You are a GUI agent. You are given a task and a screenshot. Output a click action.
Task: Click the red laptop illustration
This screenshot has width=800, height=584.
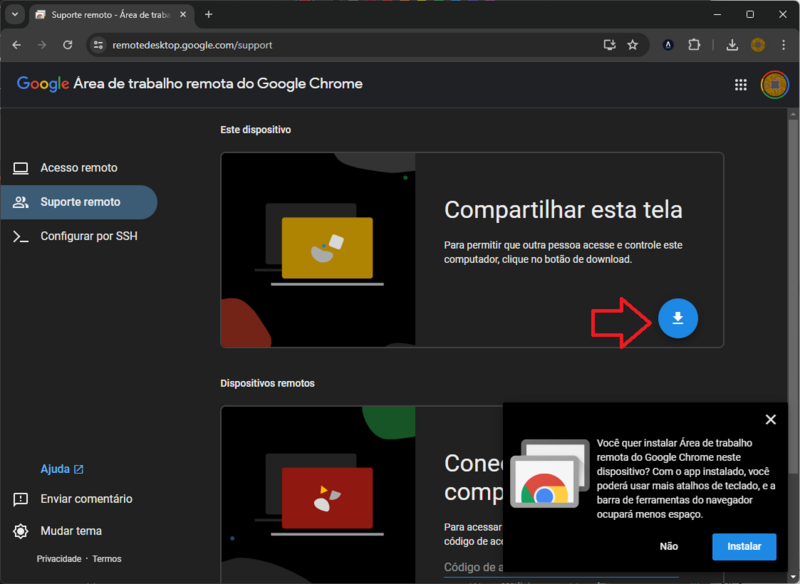327,498
